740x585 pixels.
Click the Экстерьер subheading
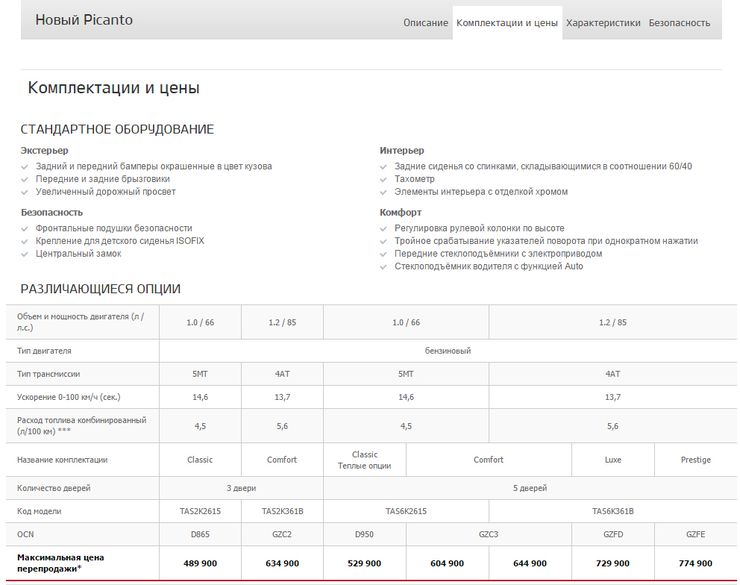click(x=44, y=150)
